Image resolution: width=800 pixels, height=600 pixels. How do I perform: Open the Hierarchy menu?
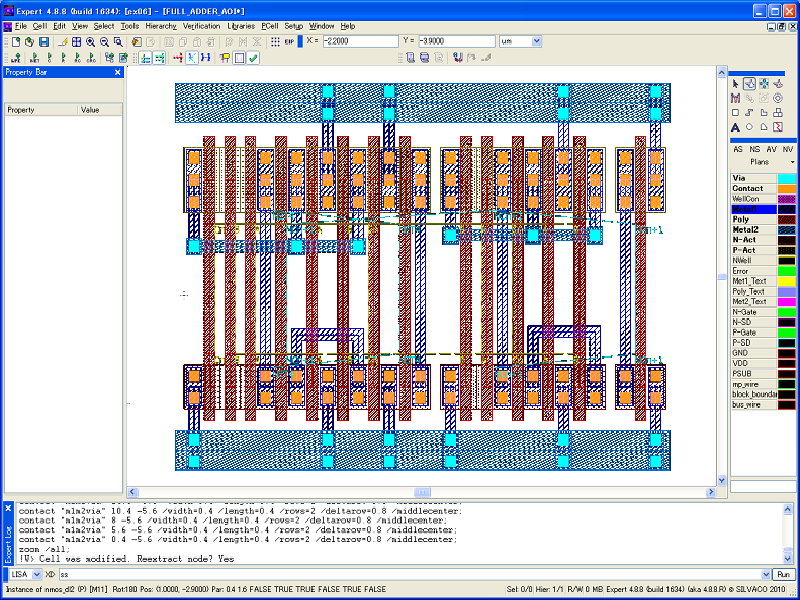tap(161, 25)
